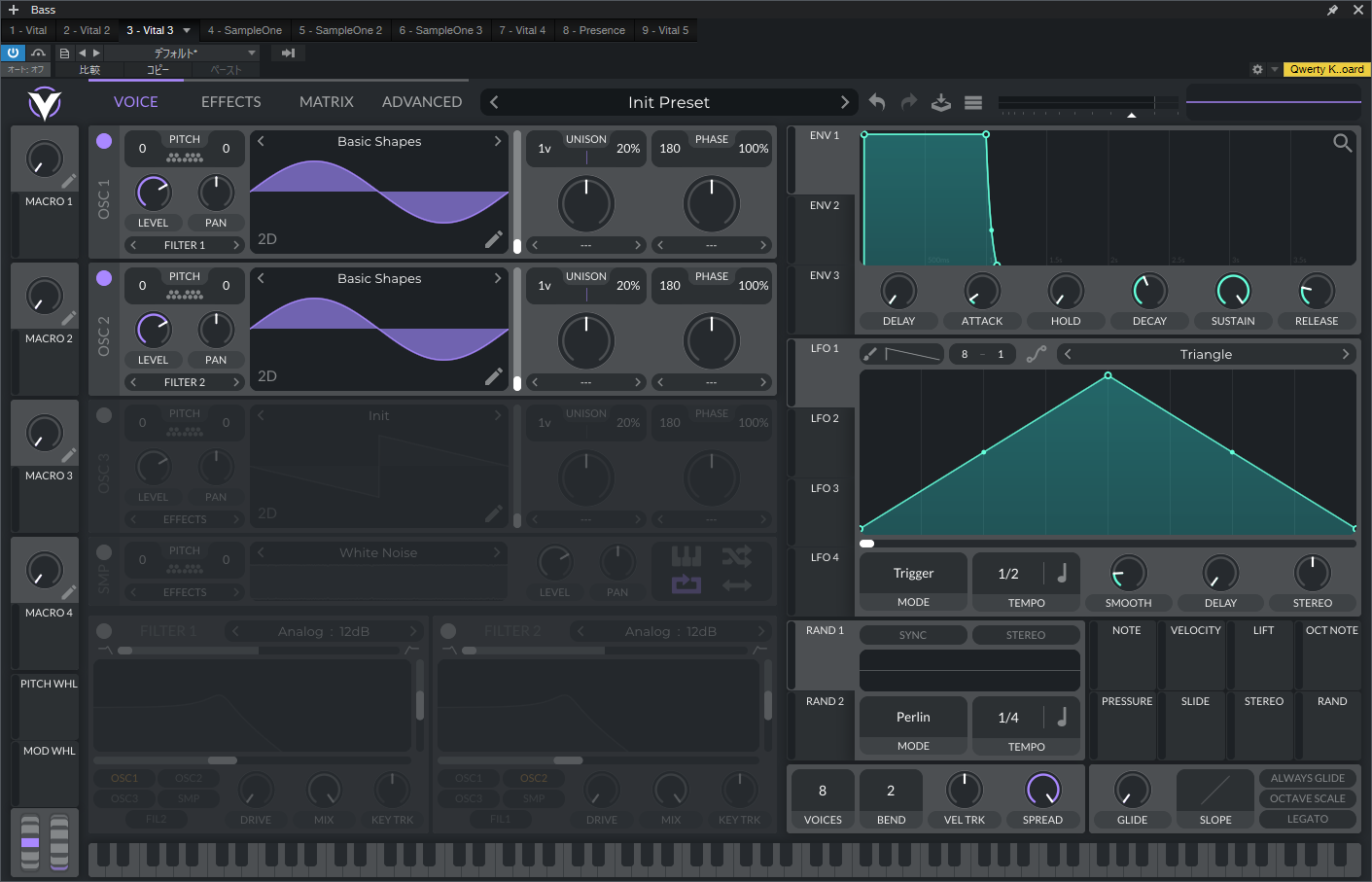Open the OSC 2 wavetable editor pencil
Image resolution: width=1372 pixels, height=882 pixels.
tap(494, 376)
